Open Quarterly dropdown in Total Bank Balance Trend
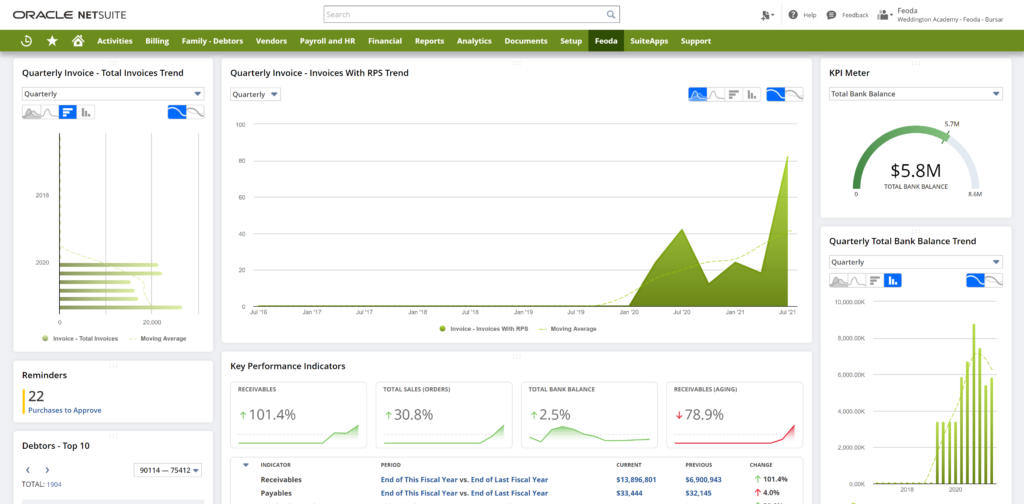The width and height of the screenshot is (1024, 504). 916,262
